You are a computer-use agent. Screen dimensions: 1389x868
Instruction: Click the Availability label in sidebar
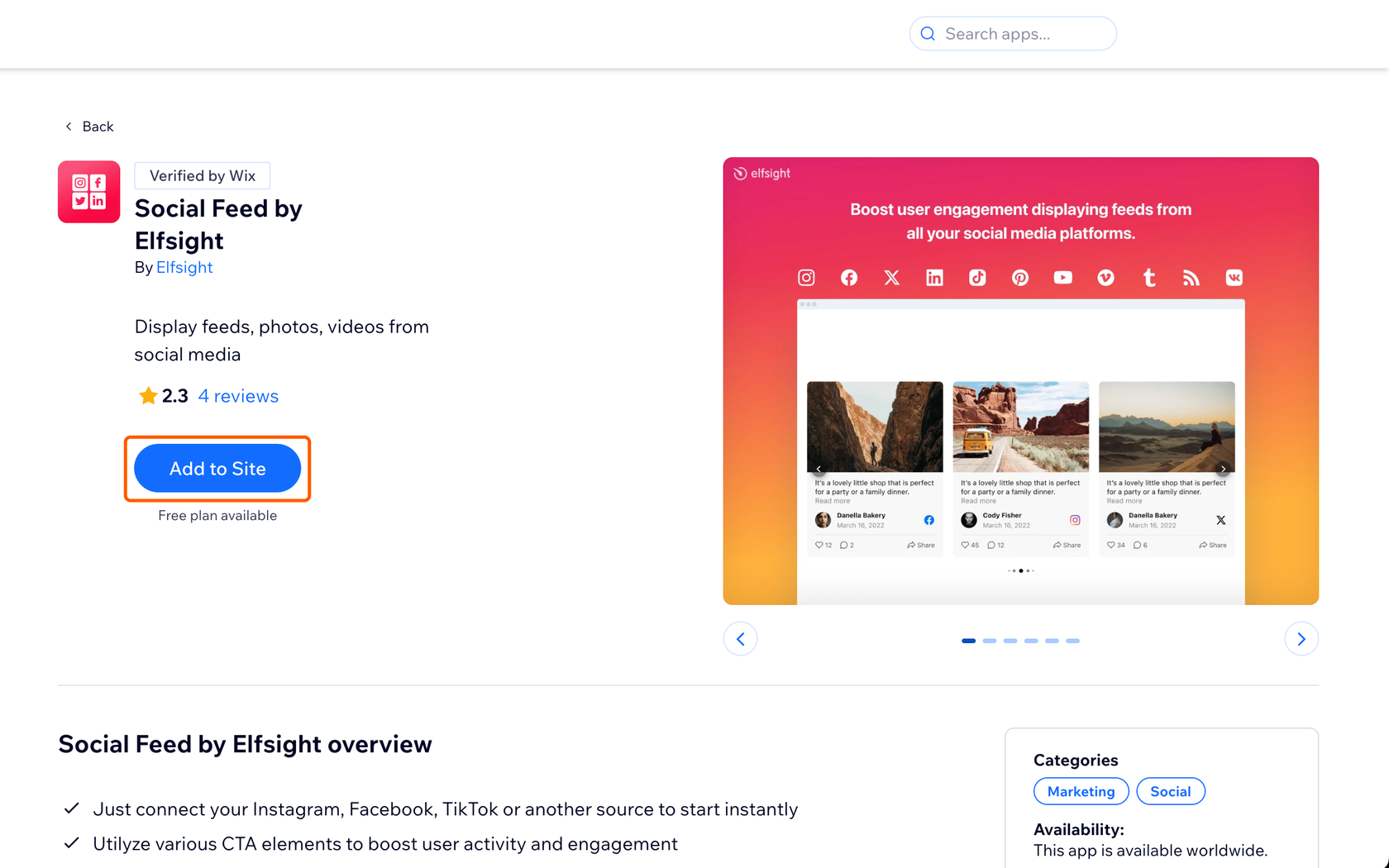[1079, 829]
